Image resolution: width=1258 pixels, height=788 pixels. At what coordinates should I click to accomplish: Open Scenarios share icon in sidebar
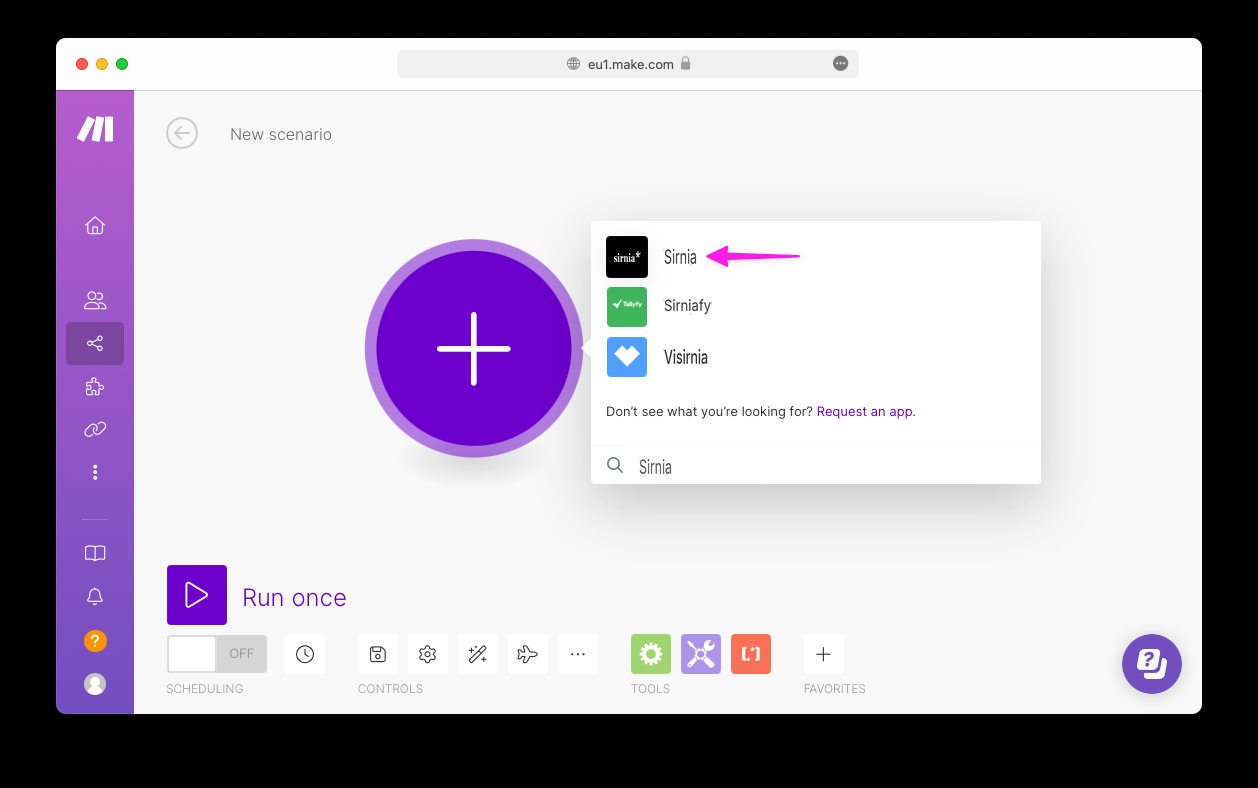pos(95,343)
